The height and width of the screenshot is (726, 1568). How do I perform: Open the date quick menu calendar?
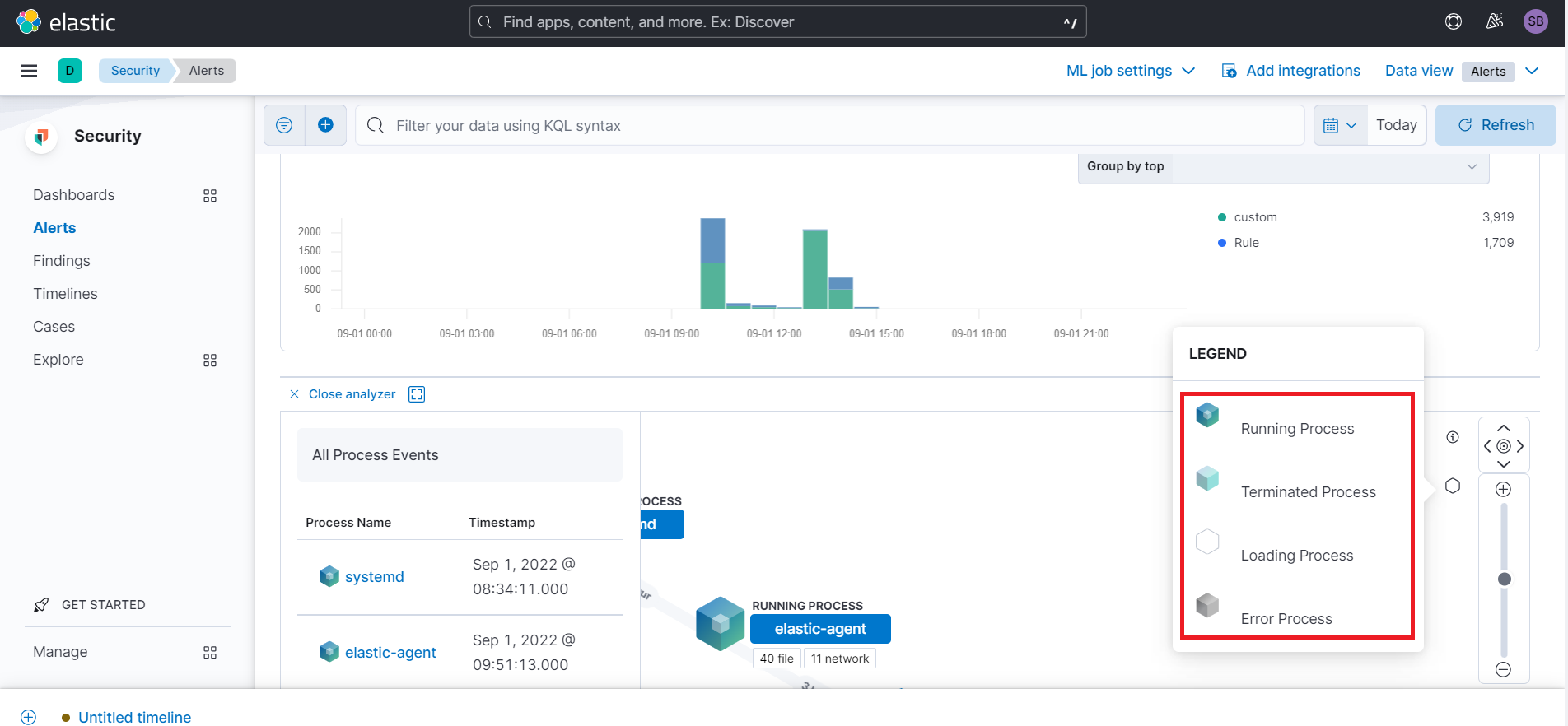coord(1340,125)
